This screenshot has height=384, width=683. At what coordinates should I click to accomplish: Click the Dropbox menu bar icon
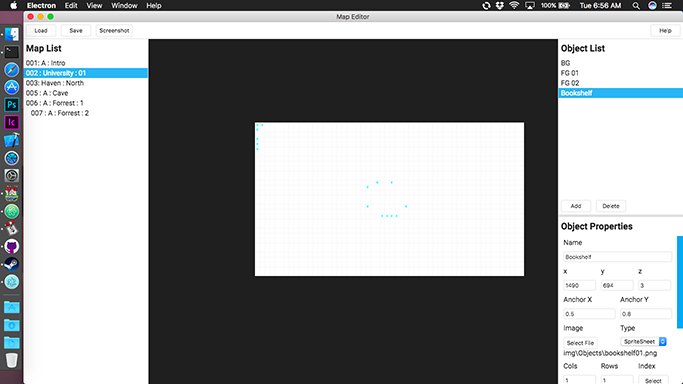point(500,5)
